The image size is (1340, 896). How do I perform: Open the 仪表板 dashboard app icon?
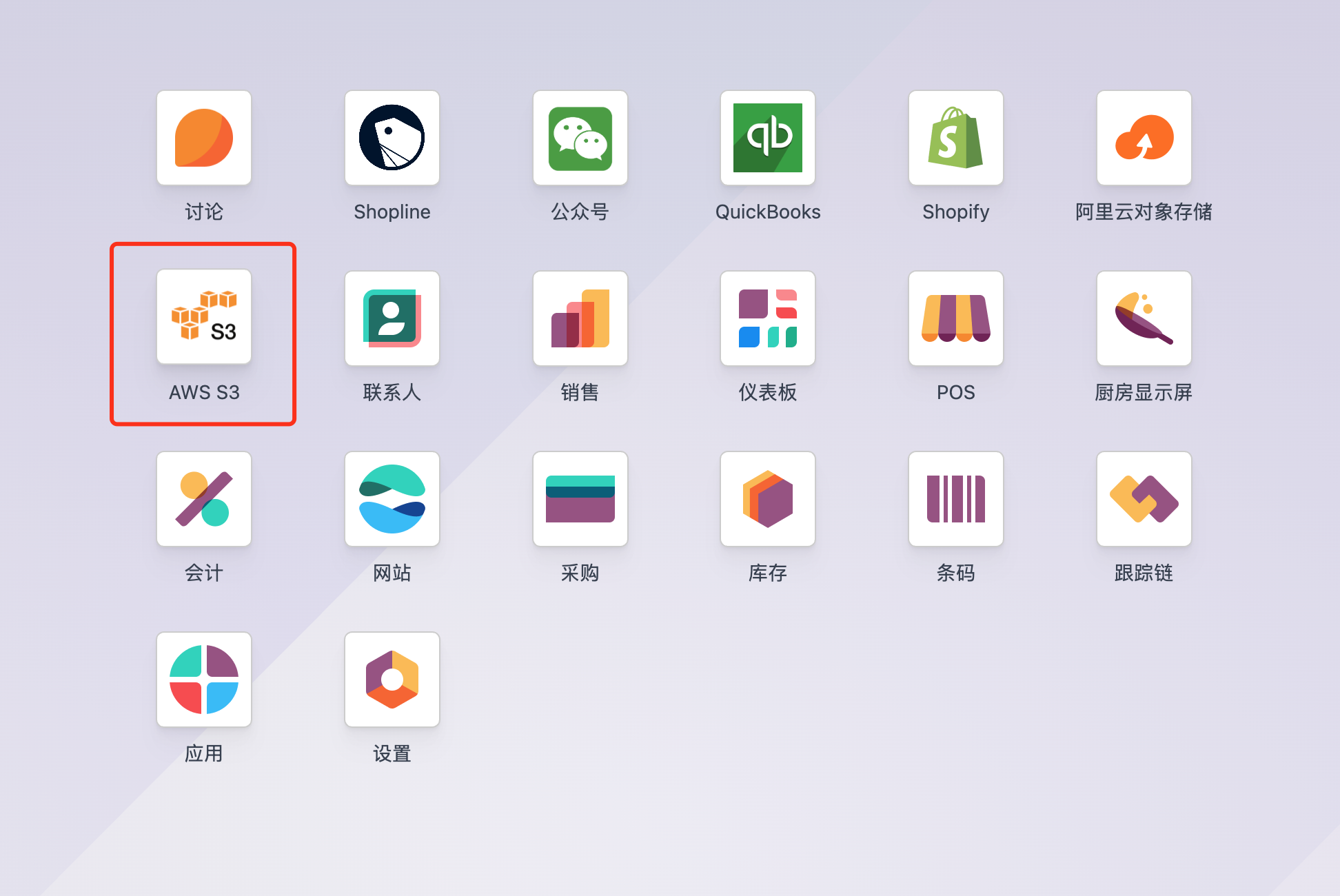(768, 318)
